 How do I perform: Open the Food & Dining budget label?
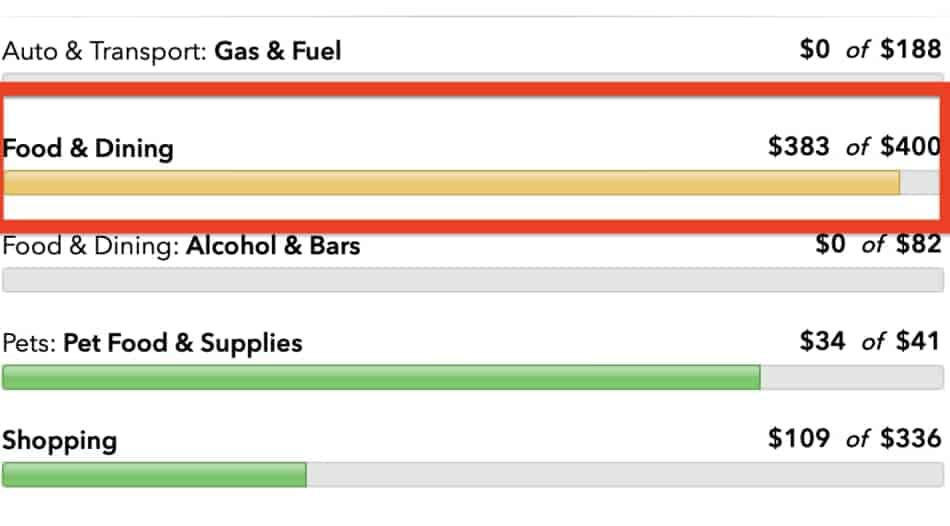[x=88, y=148]
